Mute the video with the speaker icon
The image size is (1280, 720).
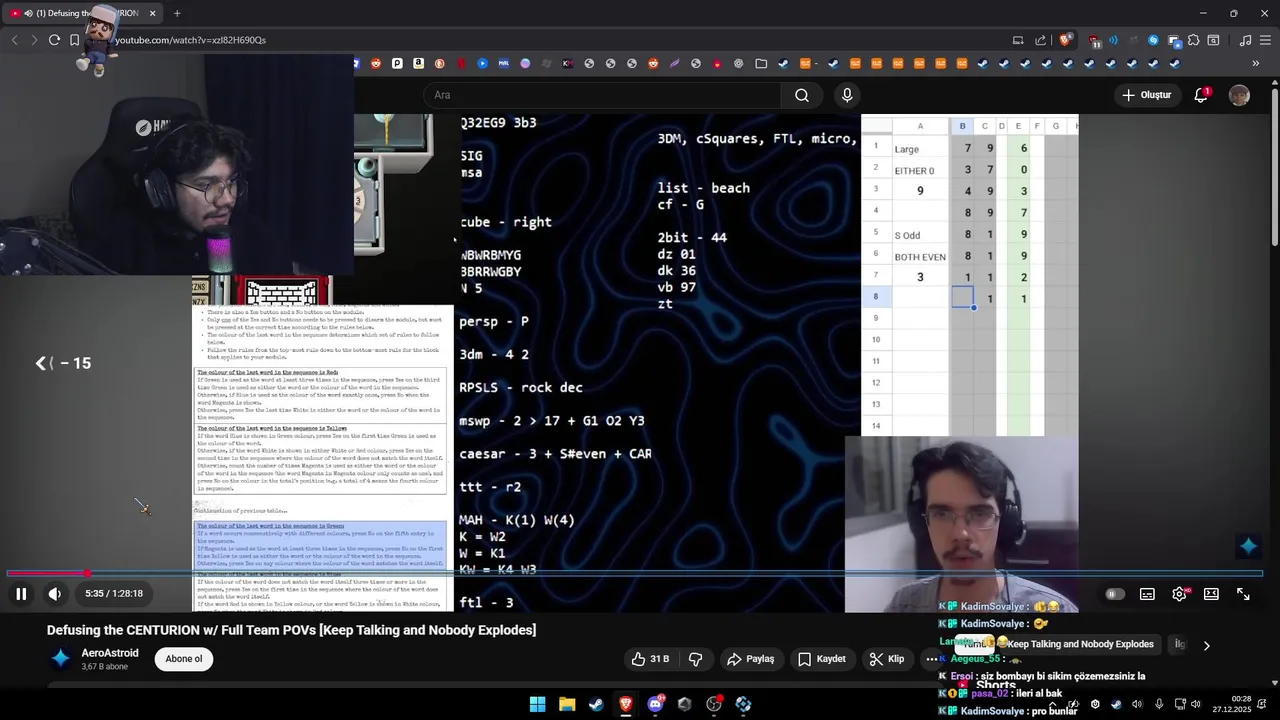(x=55, y=594)
